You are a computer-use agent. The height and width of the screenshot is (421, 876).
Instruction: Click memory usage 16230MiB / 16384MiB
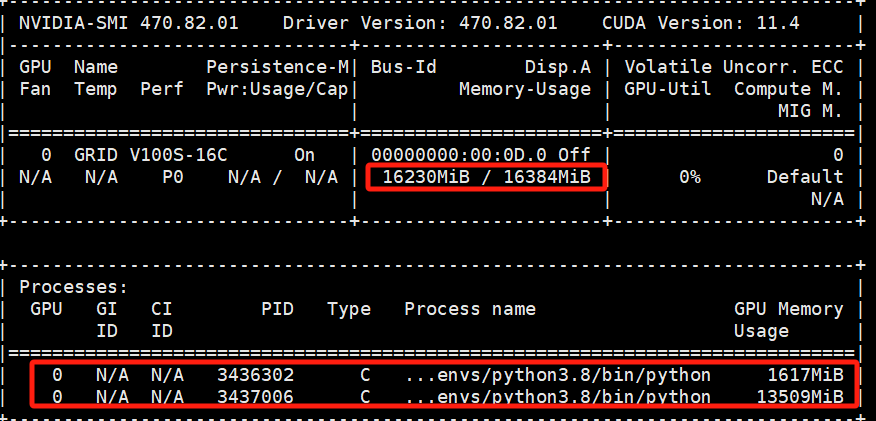tap(486, 177)
